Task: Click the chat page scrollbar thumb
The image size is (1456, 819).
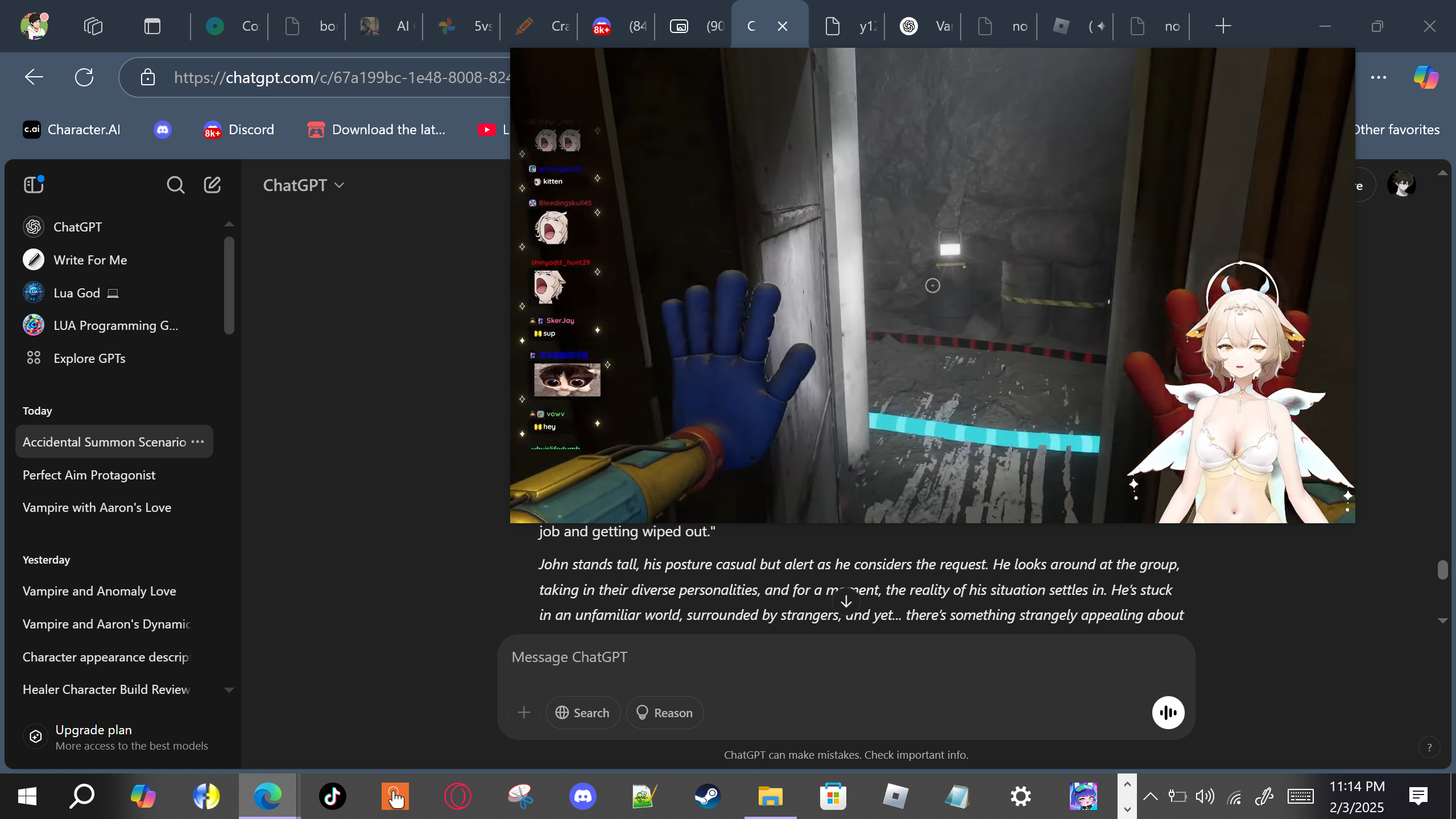Action: click(1442, 569)
